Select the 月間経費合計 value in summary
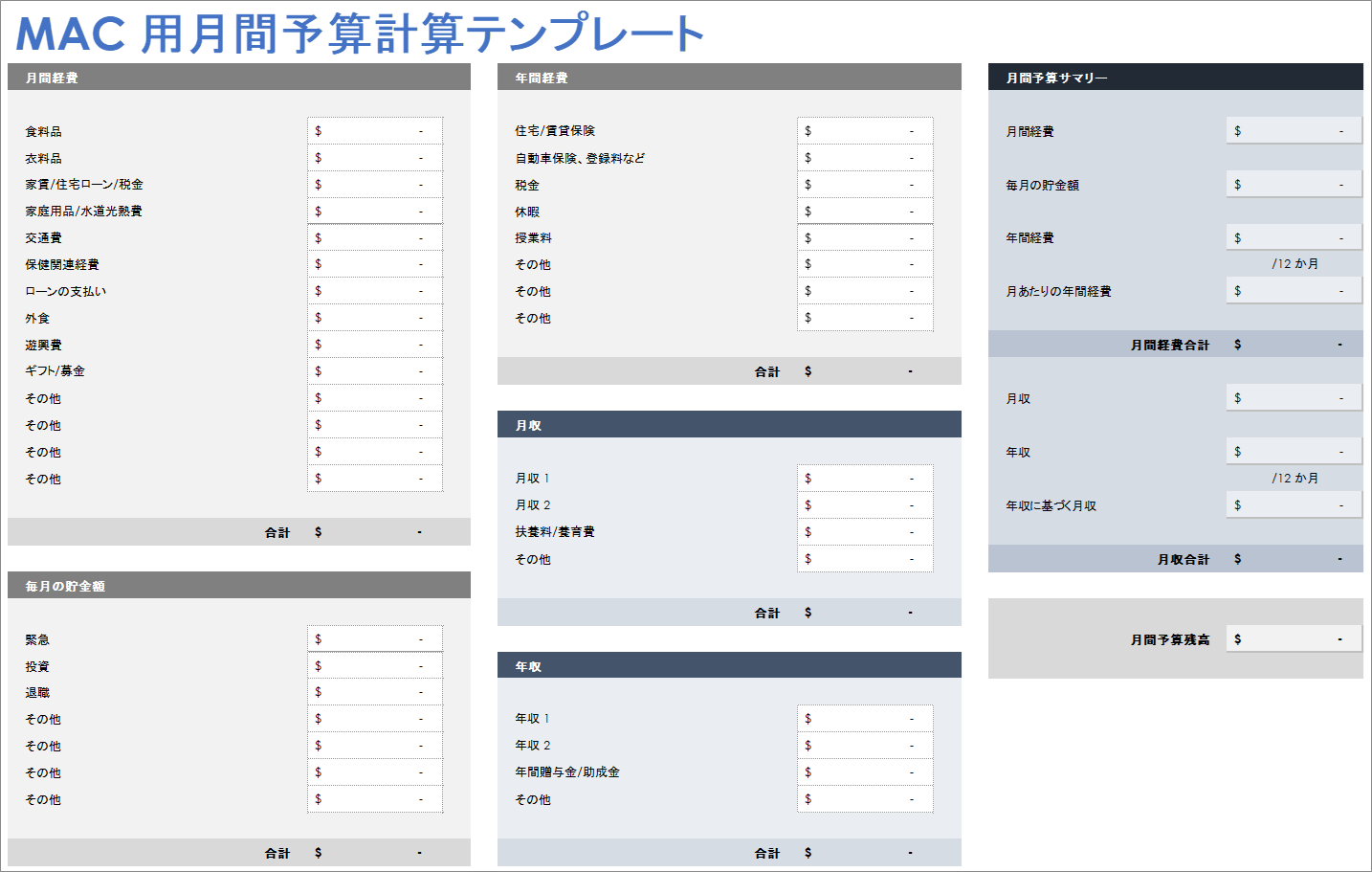 pos(1294,345)
